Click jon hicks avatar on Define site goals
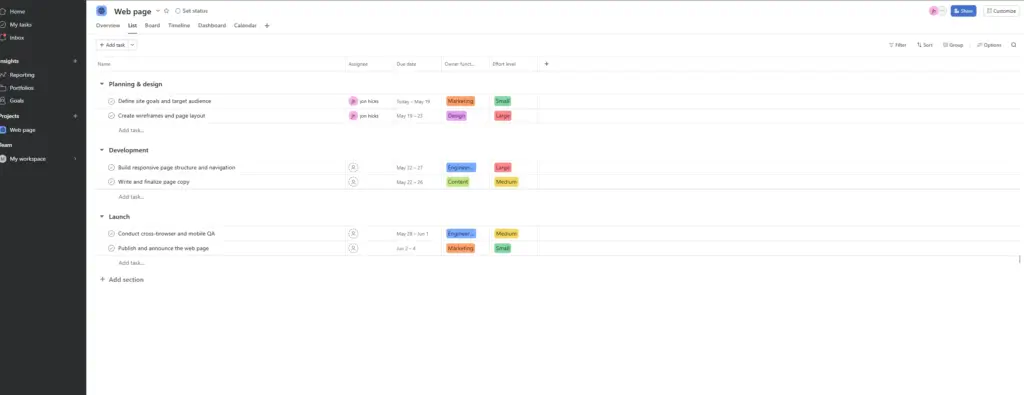 click(353, 101)
